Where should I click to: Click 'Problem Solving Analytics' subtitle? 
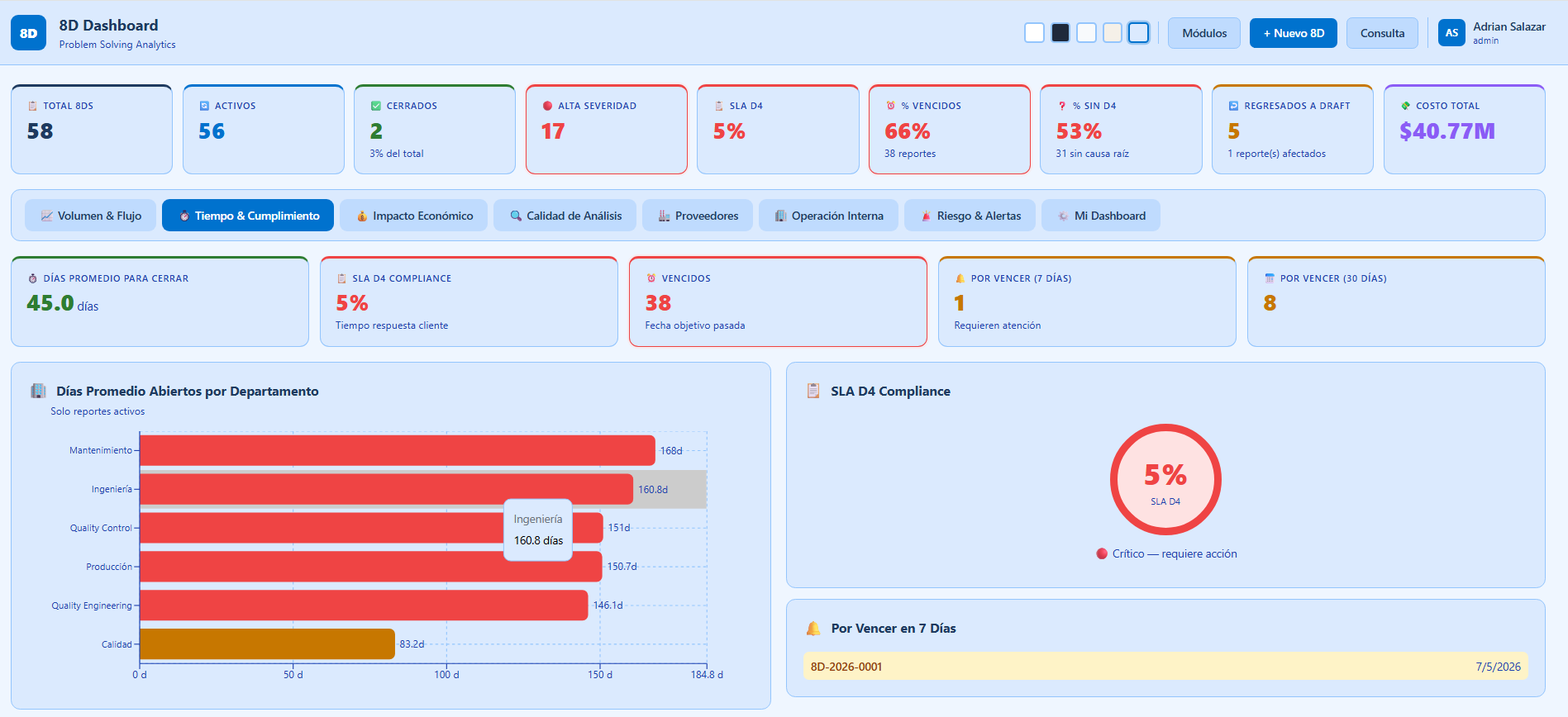tap(117, 45)
